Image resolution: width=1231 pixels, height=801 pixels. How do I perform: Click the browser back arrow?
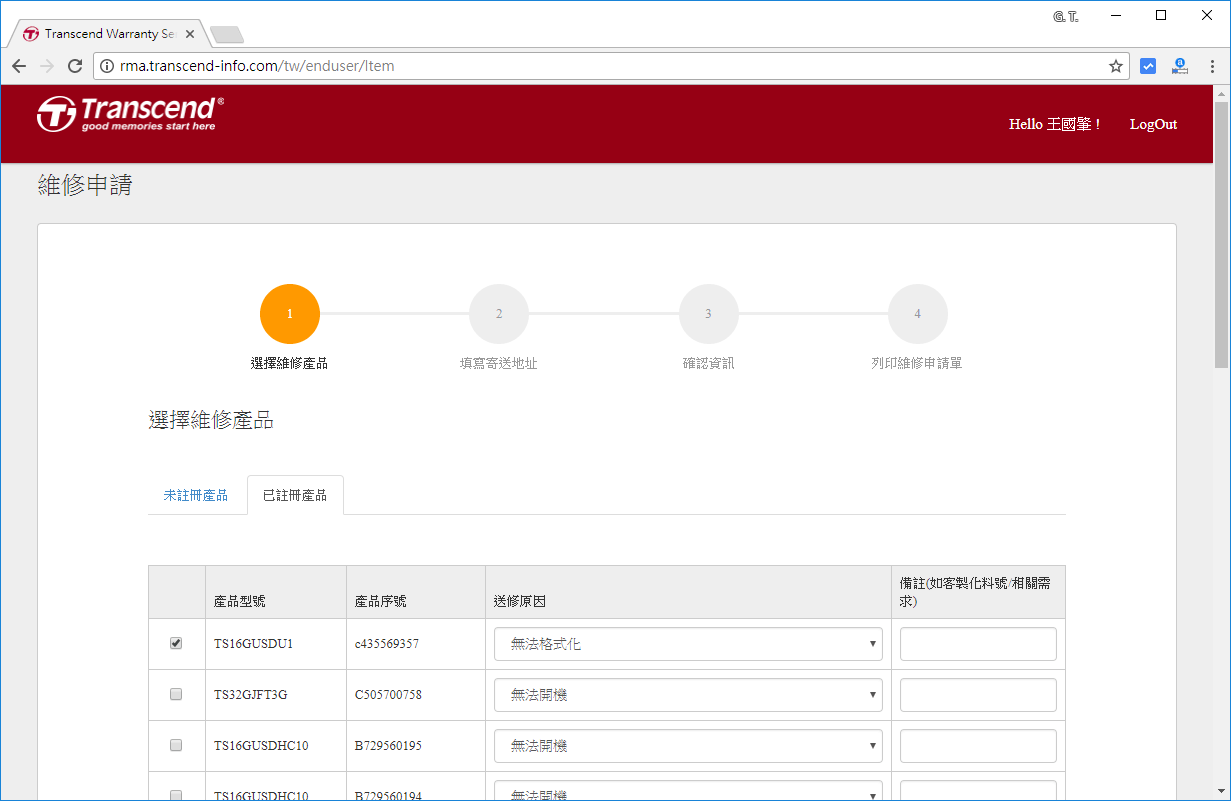(x=19, y=66)
